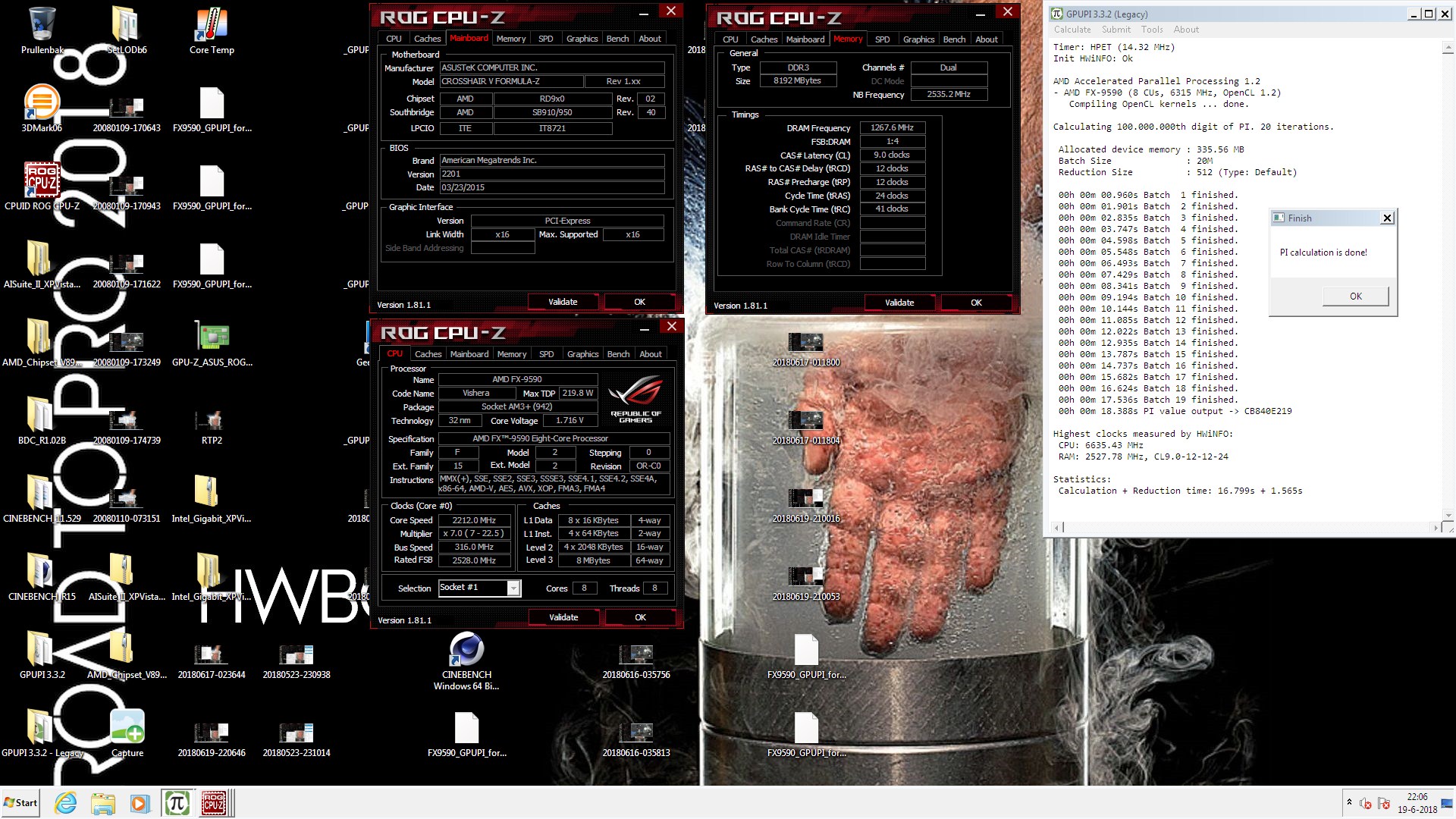Open About menu in GPUPI

coord(1186,30)
